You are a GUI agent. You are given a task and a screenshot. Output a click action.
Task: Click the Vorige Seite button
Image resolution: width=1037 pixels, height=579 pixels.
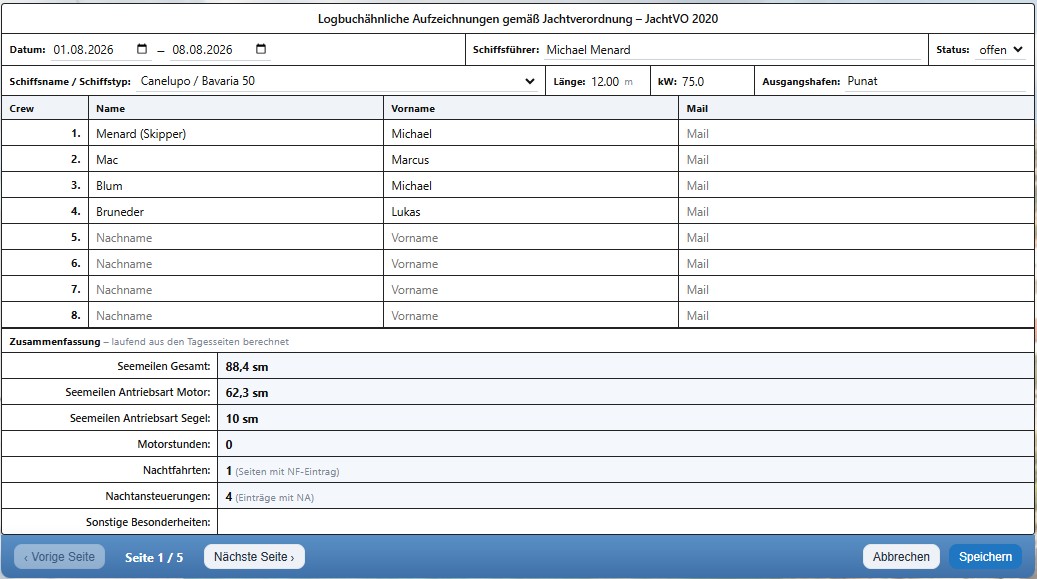click(60, 557)
